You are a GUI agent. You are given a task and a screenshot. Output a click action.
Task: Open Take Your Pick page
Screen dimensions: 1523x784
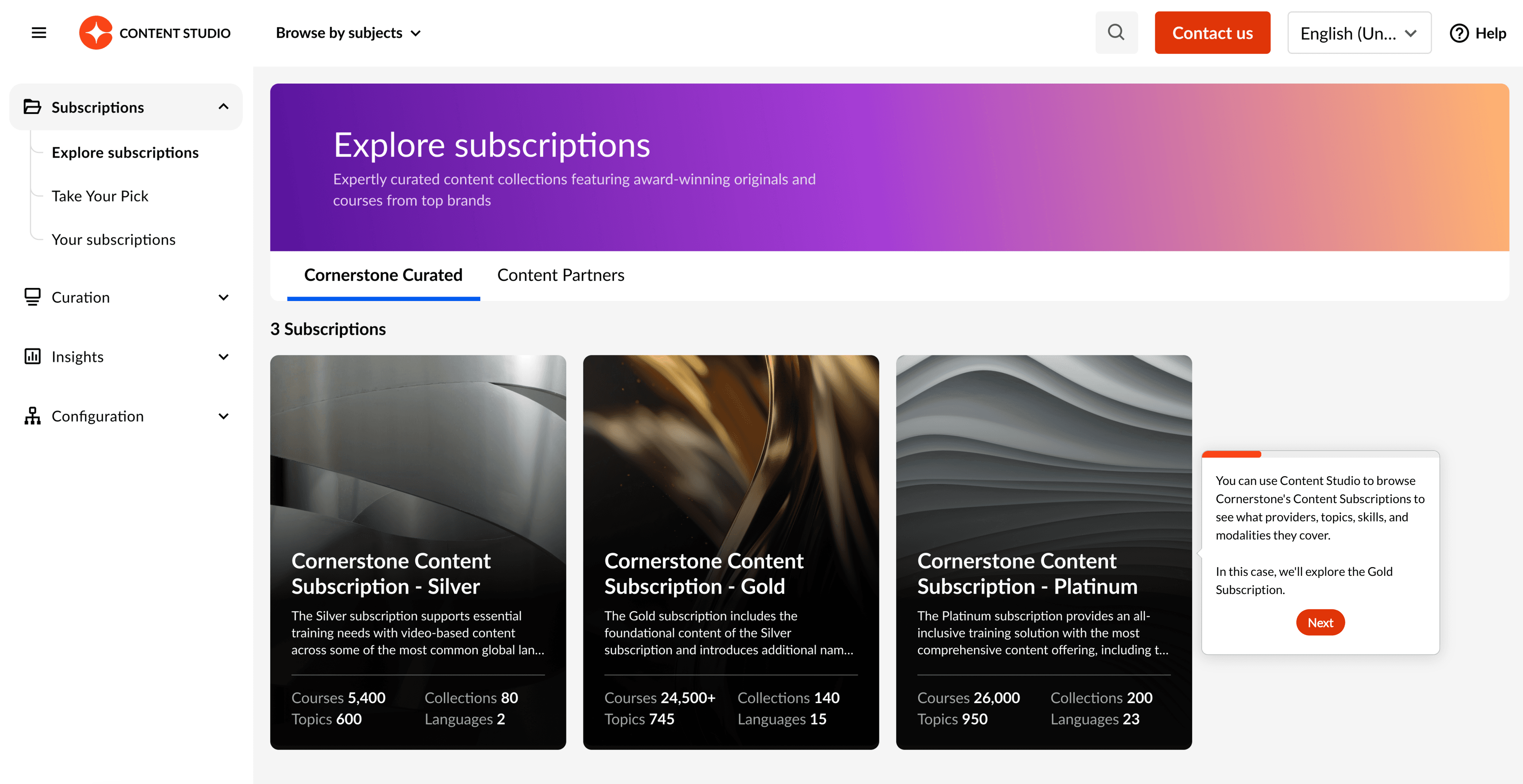point(100,196)
